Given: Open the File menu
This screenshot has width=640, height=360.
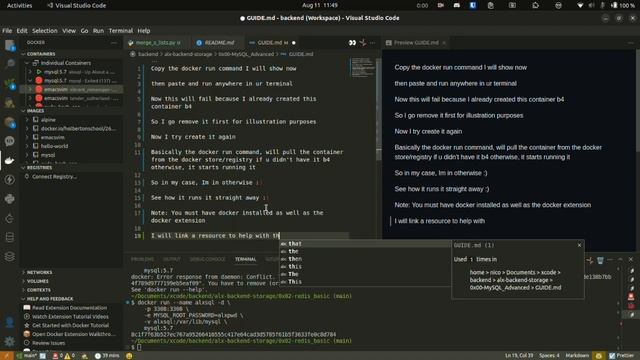Looking at the screenshot, I should click(x=7, y=31).
